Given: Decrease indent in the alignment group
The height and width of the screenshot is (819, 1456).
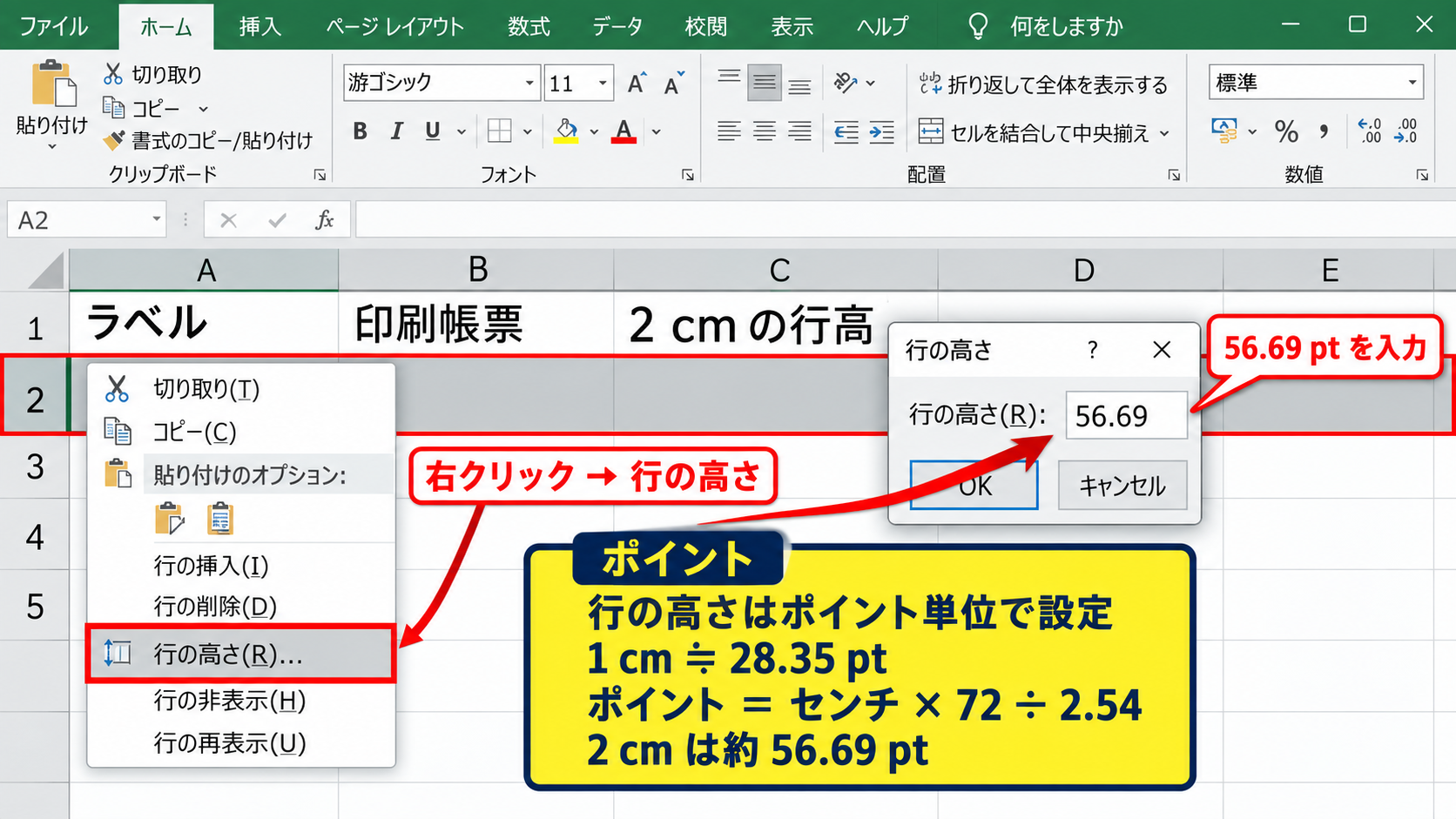Looking at the screenshot, I should coord(846,132).
